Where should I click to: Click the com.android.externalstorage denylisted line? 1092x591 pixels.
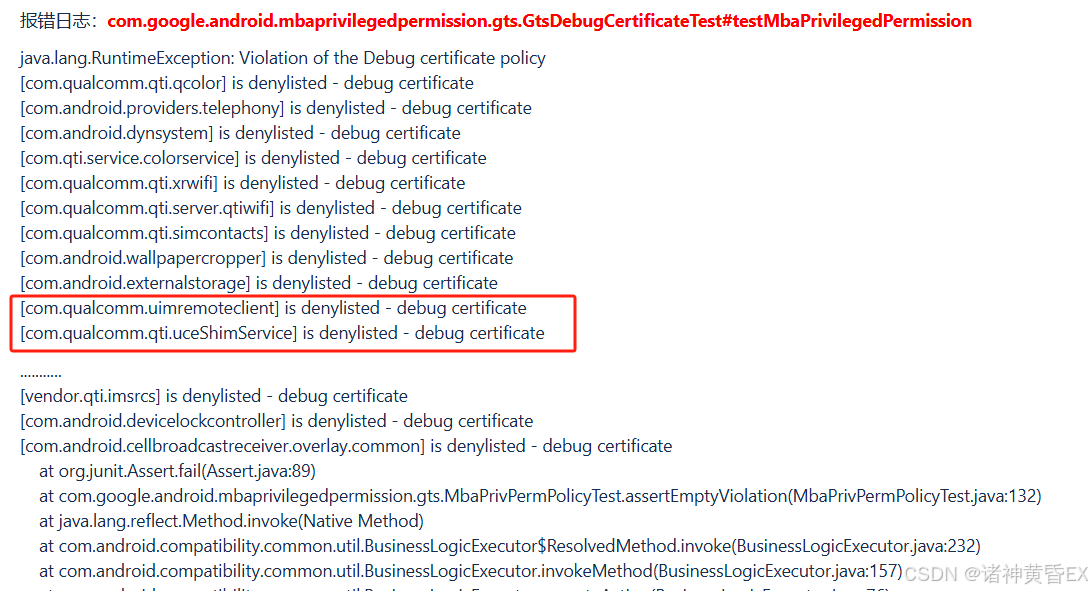click(x=259, y=284)
